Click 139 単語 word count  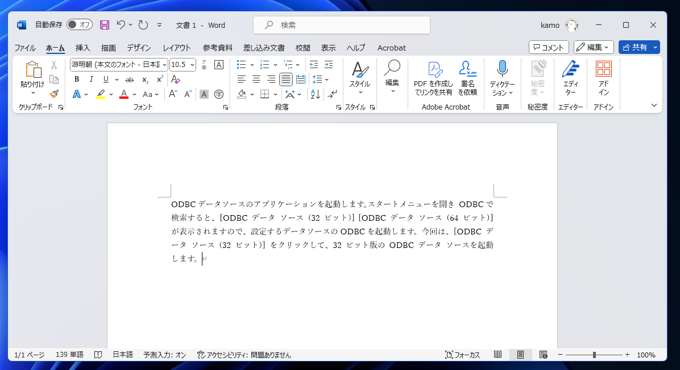click(69, 355)
